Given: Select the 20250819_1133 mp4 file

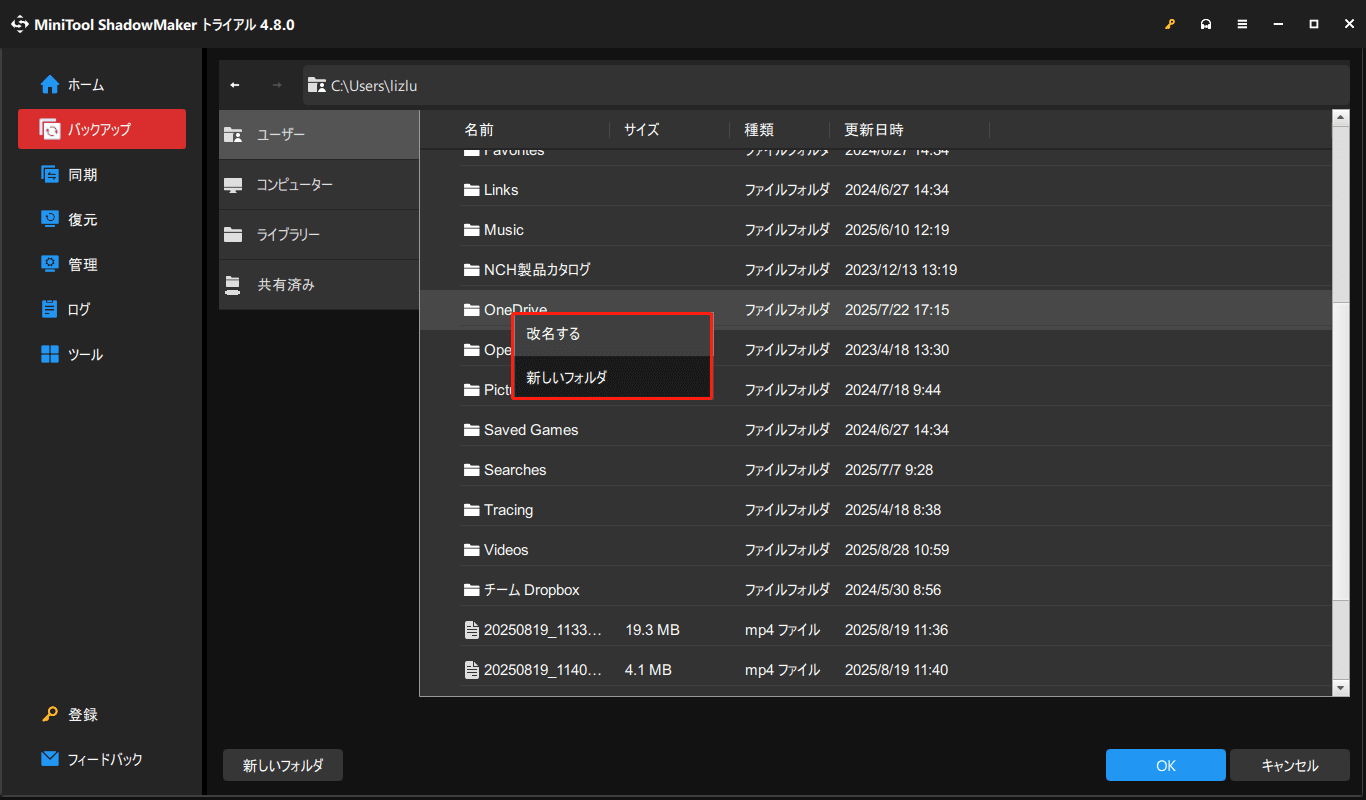Looking at the screenshot, I should tap(876, 630).
